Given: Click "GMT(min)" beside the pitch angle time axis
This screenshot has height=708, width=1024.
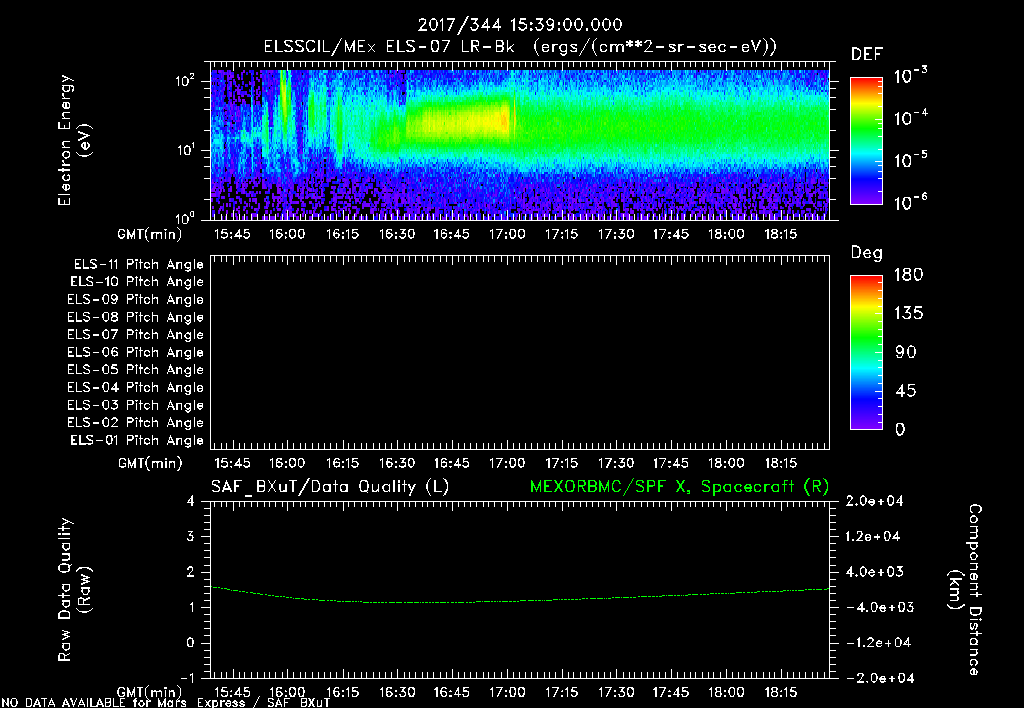Looking at the screenshot, I should [150, 463].
